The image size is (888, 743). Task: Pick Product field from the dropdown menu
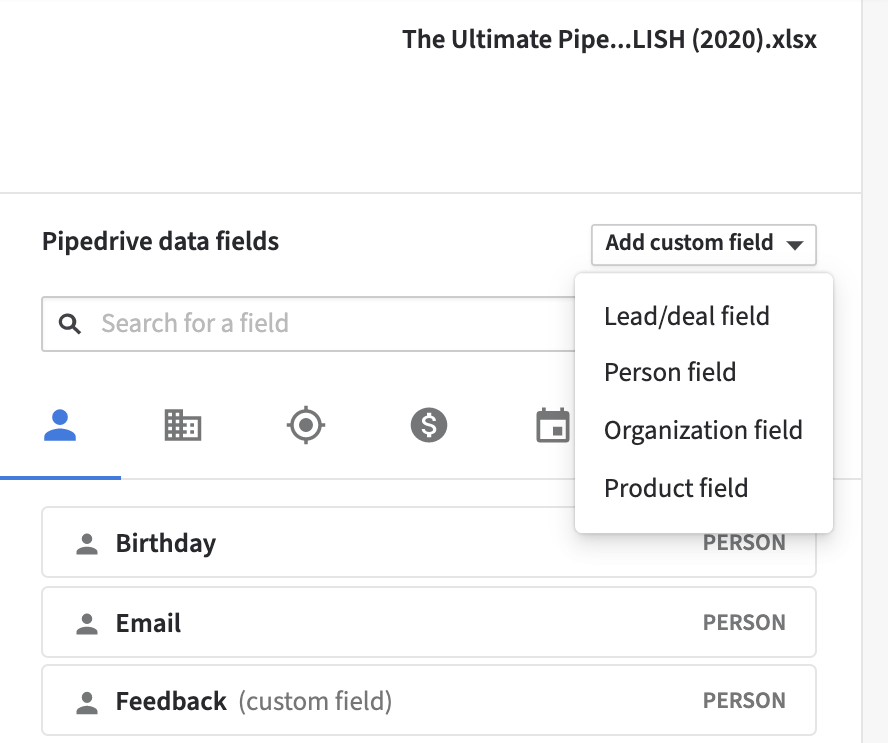[x=676, y=489]
